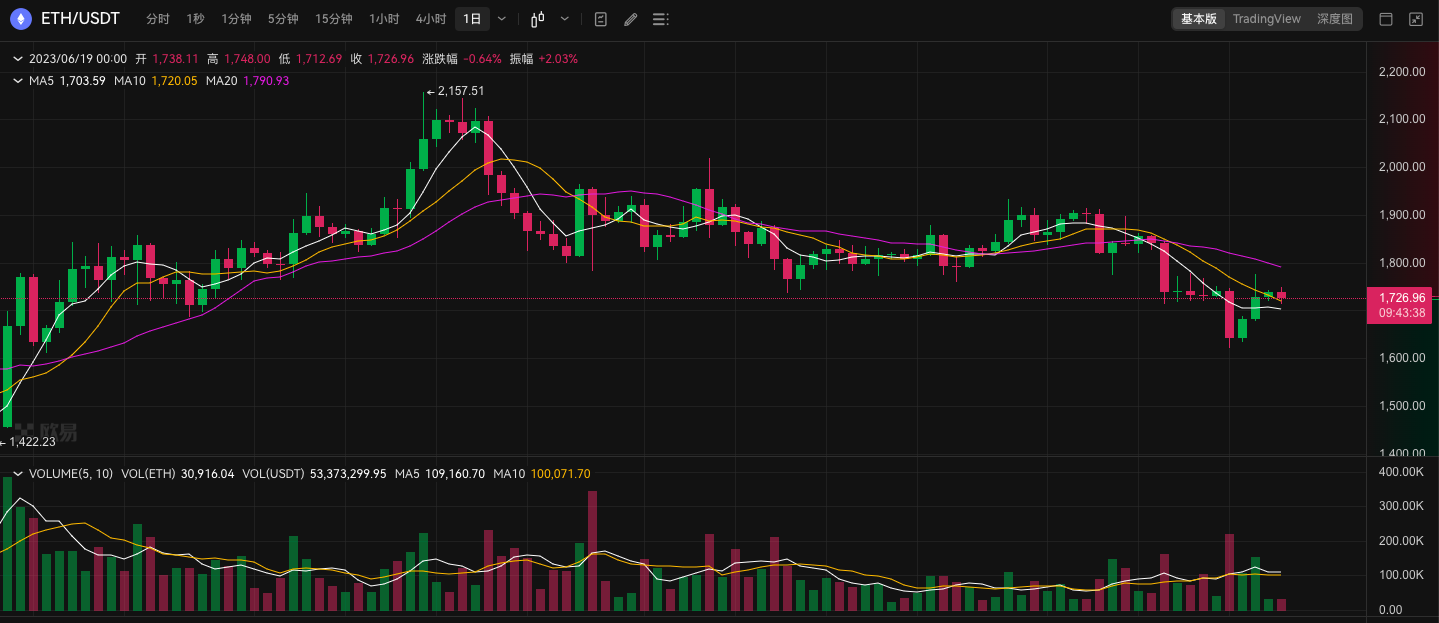Screen dimensions: 1439x623
Task: Switch to the 1小时 timeframe
Action: (384, 19)
